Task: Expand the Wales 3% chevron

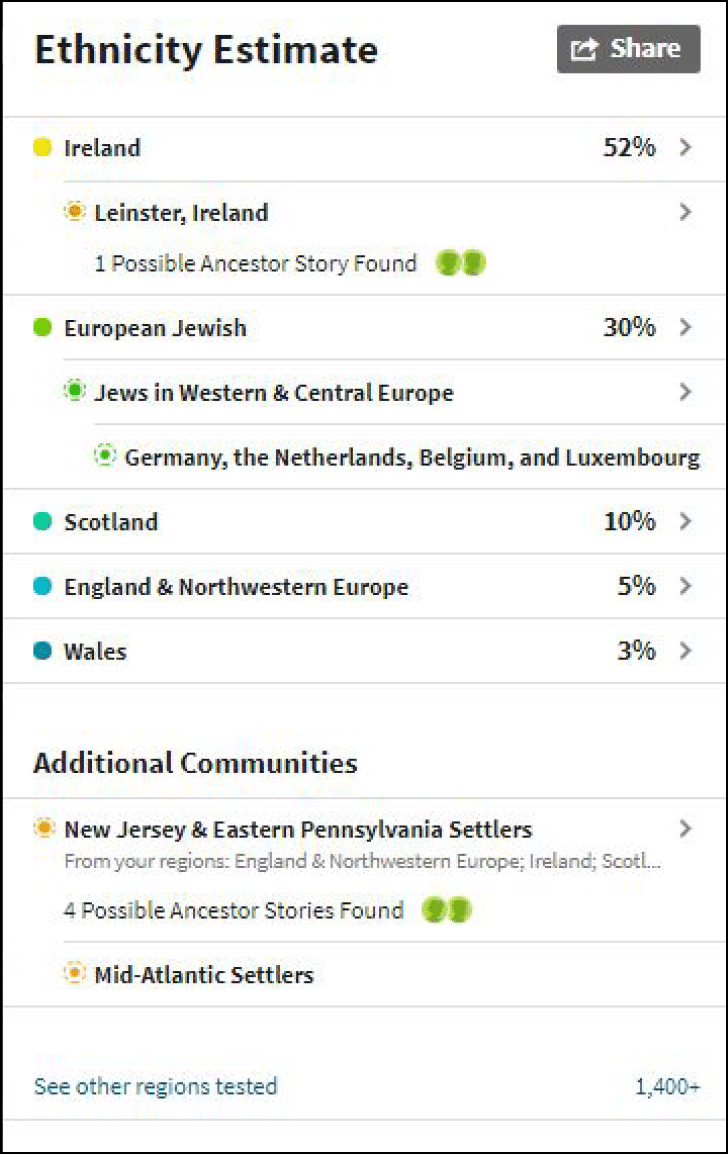Action: tap(685, 651)
